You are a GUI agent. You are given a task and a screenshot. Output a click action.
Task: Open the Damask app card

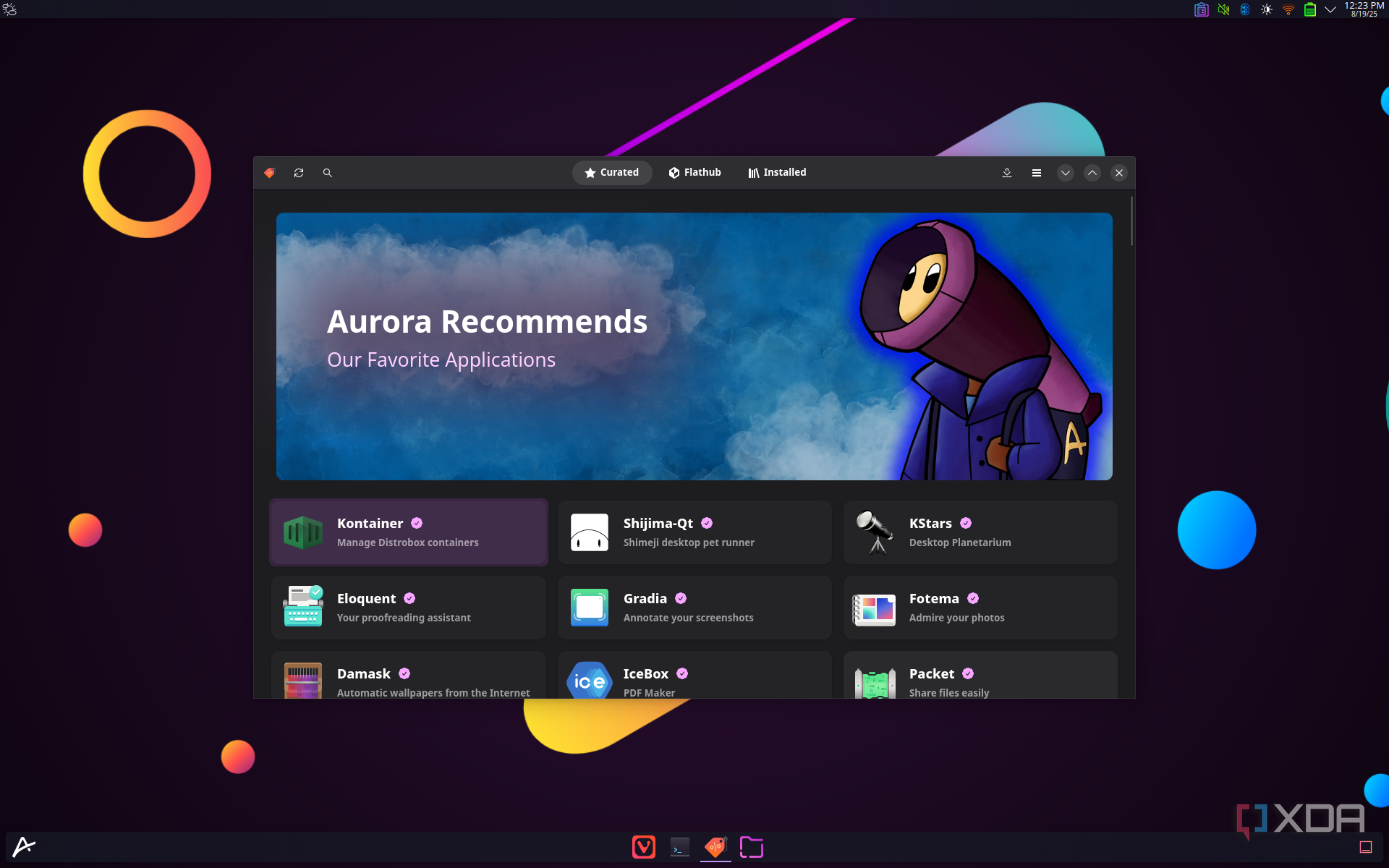409,675
